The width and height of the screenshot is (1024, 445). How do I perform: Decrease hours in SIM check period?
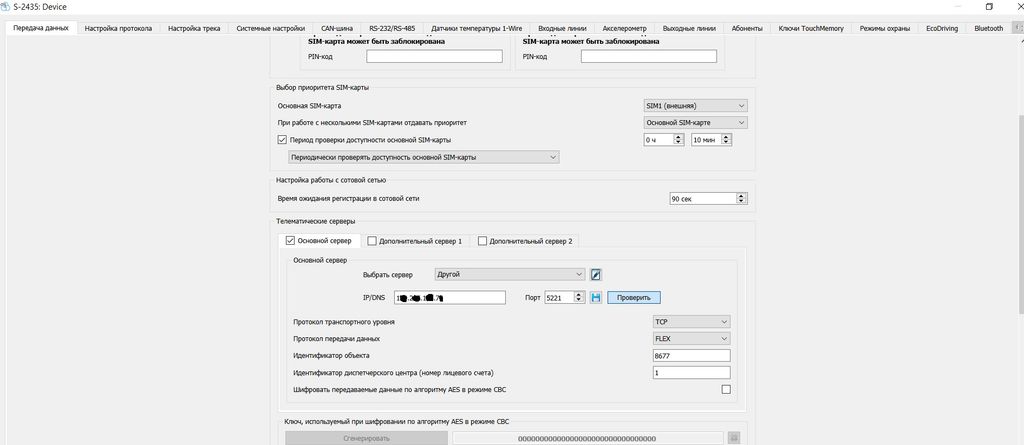679,142
